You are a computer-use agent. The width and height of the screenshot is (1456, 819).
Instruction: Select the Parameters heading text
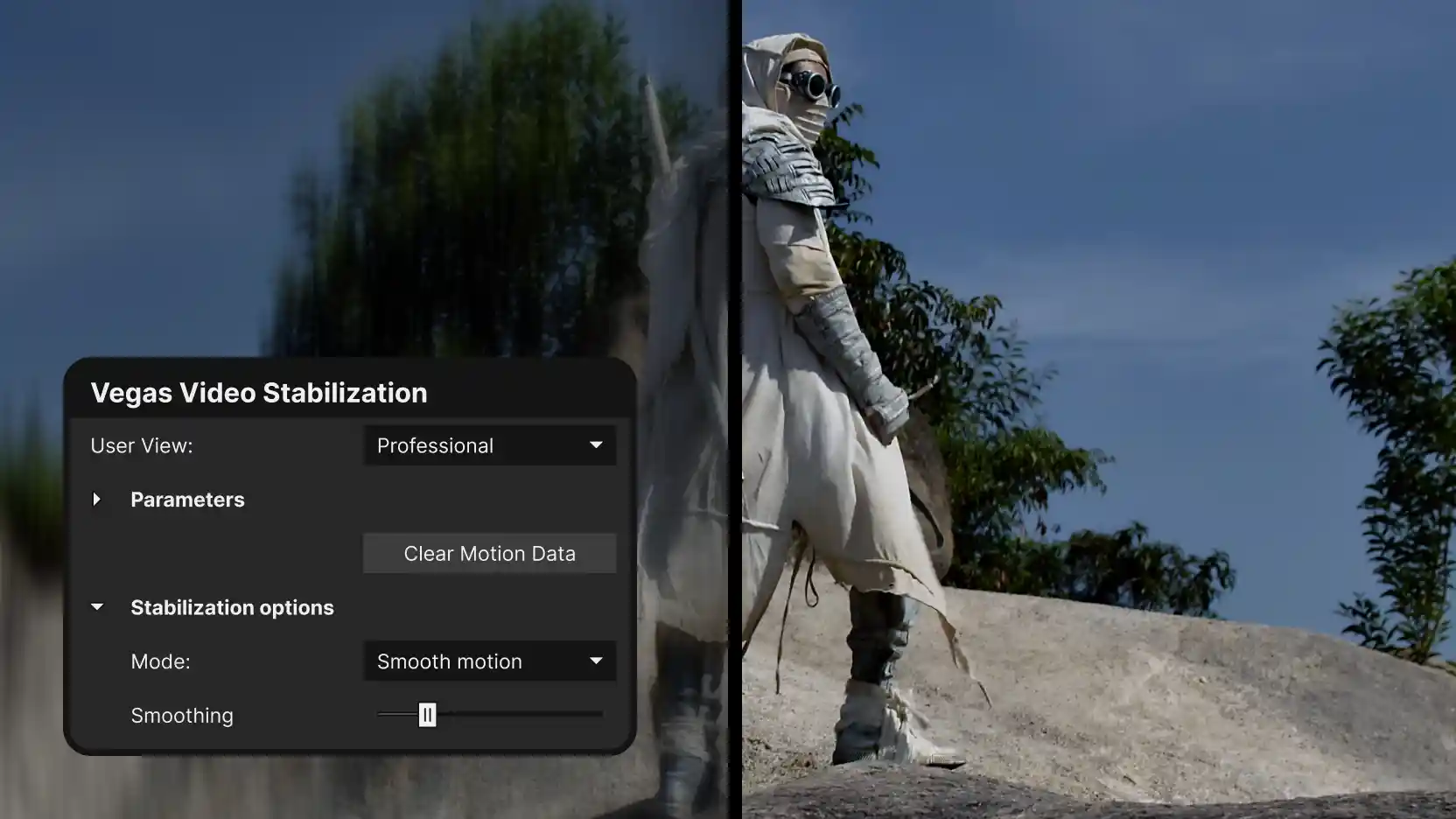click(187, 500)
